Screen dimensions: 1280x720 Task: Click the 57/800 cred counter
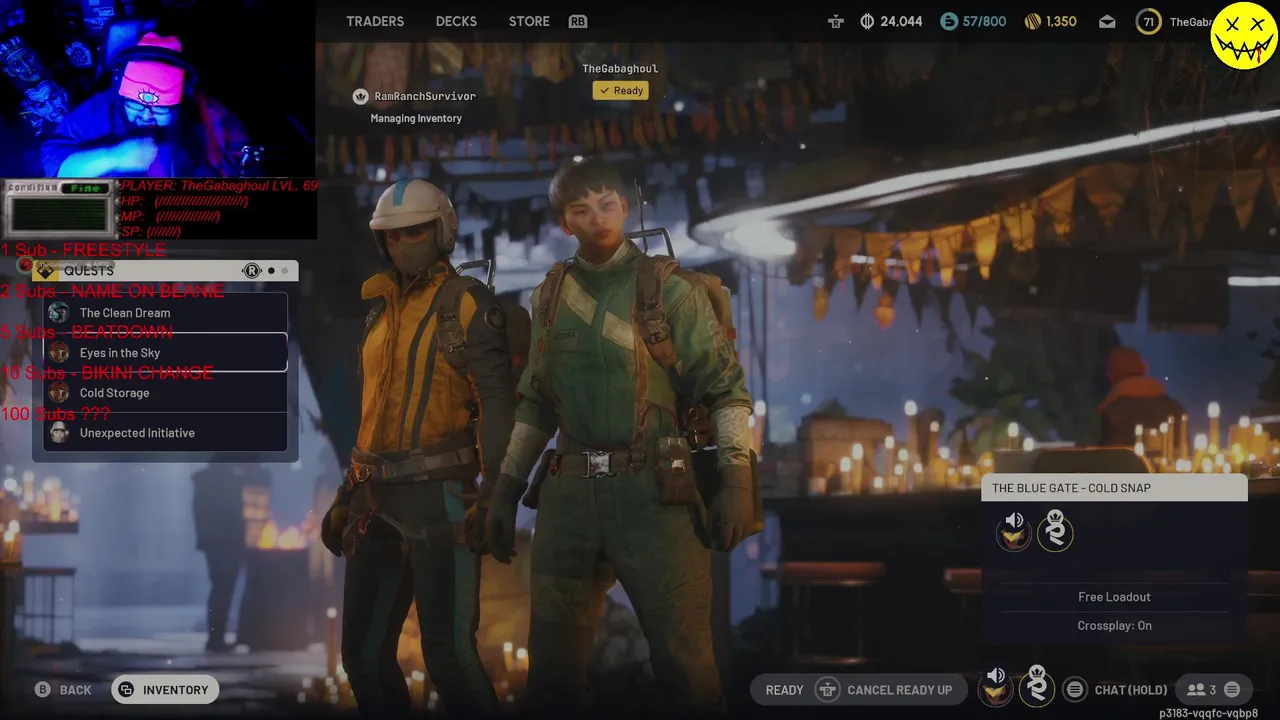pyautogui.click(x=984, y=21)
